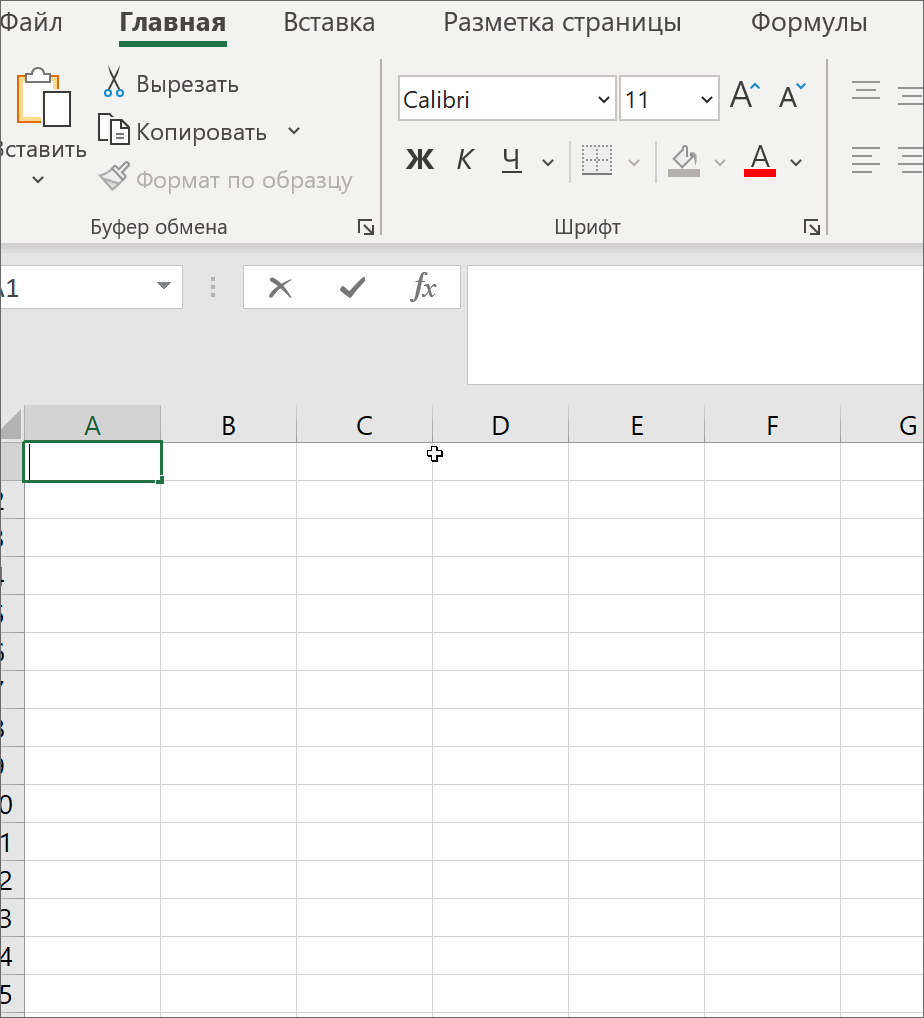Click in the formula bar input

[x=695, y=325]
